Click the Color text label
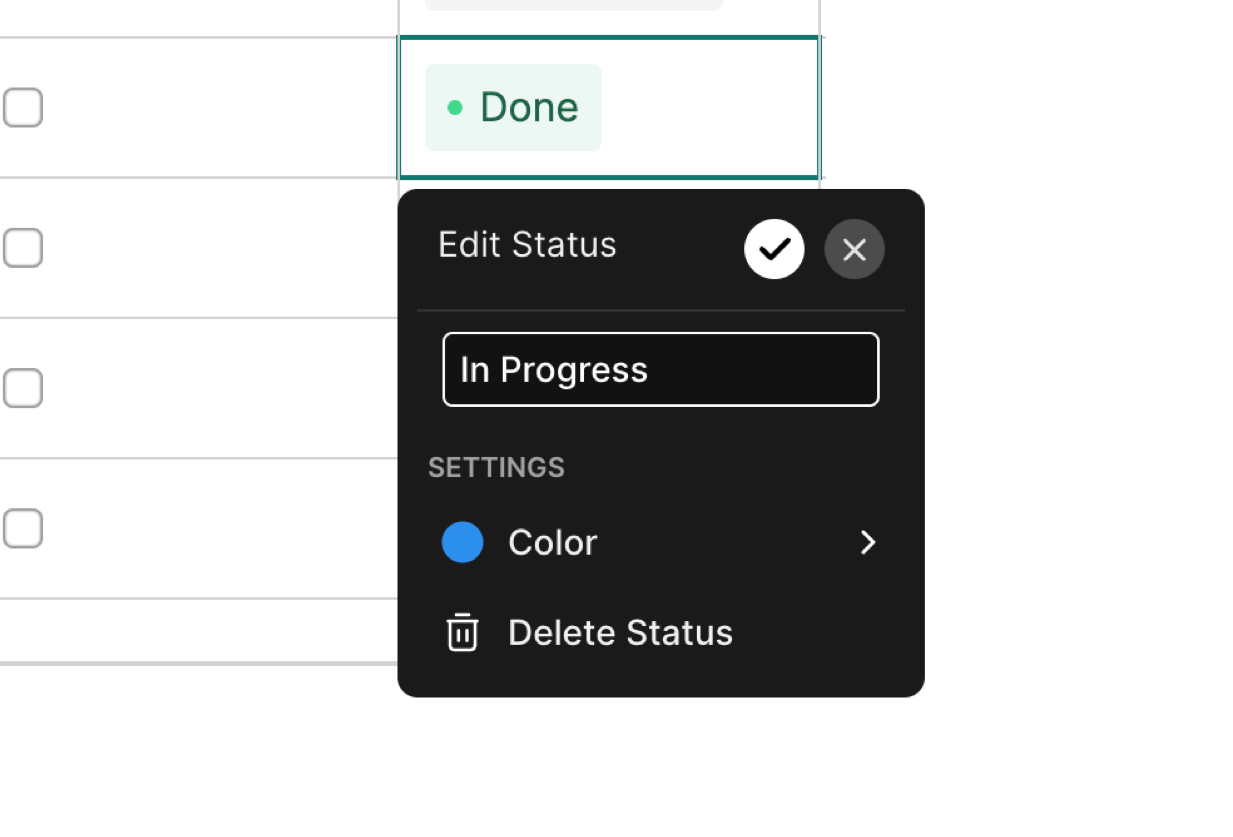 (552, 542)
